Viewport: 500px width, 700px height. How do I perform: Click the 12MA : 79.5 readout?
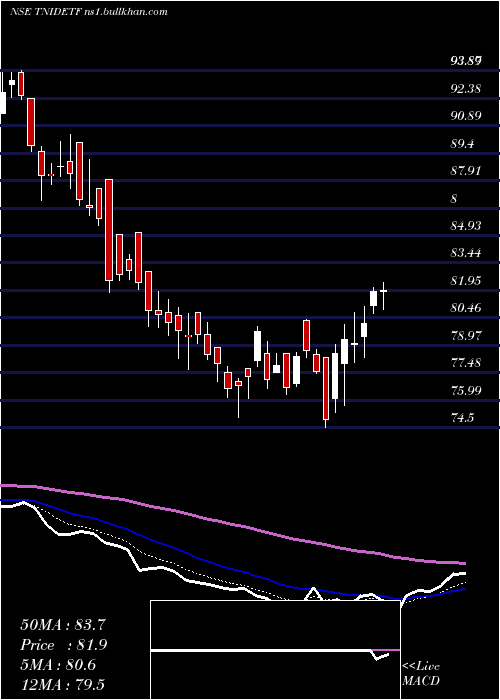[62, 684]
